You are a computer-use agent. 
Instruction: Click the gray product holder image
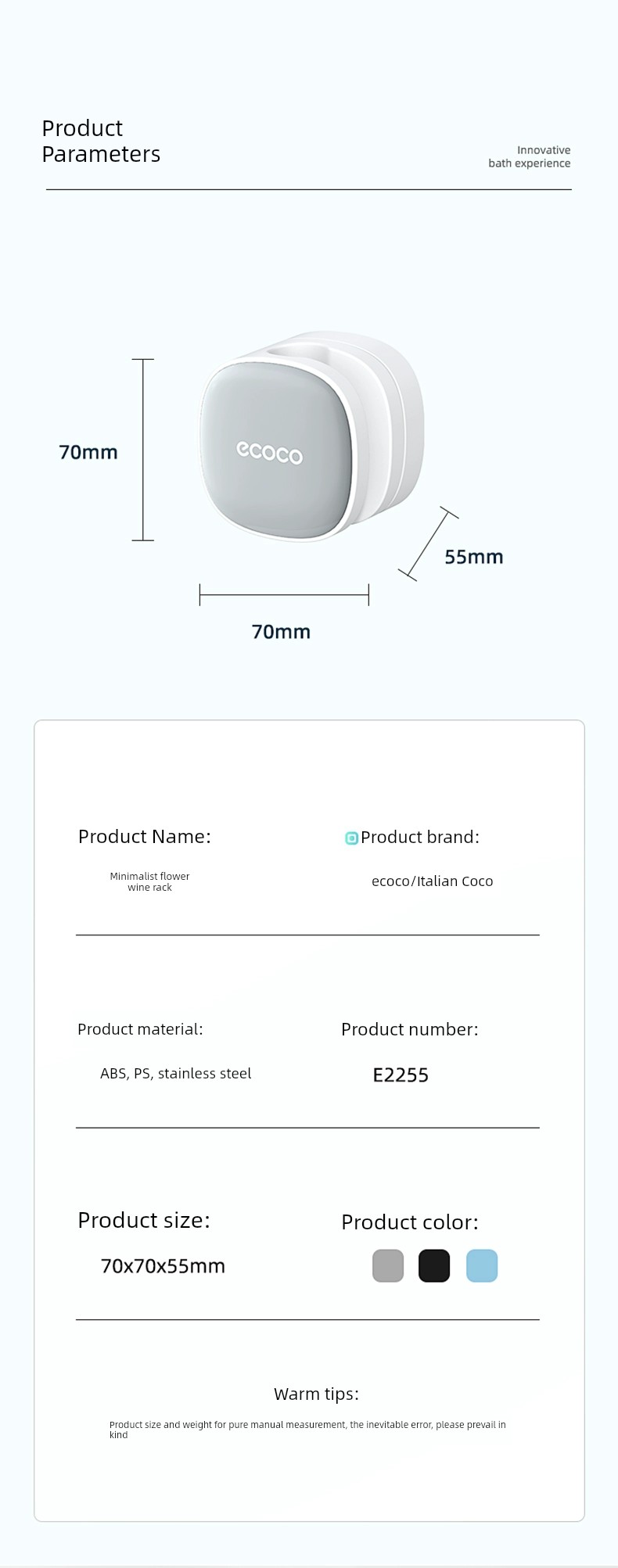click(311, 436)
